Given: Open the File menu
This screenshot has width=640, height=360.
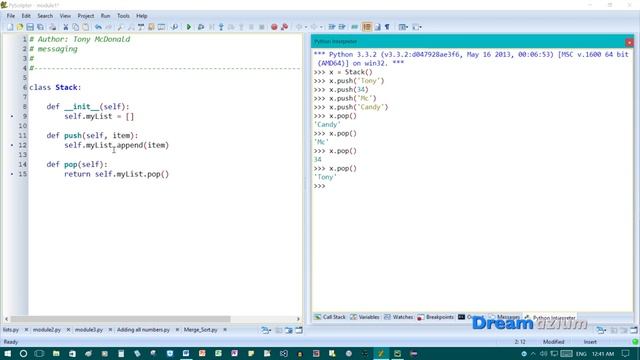Looking at the screenshot, I should (x=11, y=16).
